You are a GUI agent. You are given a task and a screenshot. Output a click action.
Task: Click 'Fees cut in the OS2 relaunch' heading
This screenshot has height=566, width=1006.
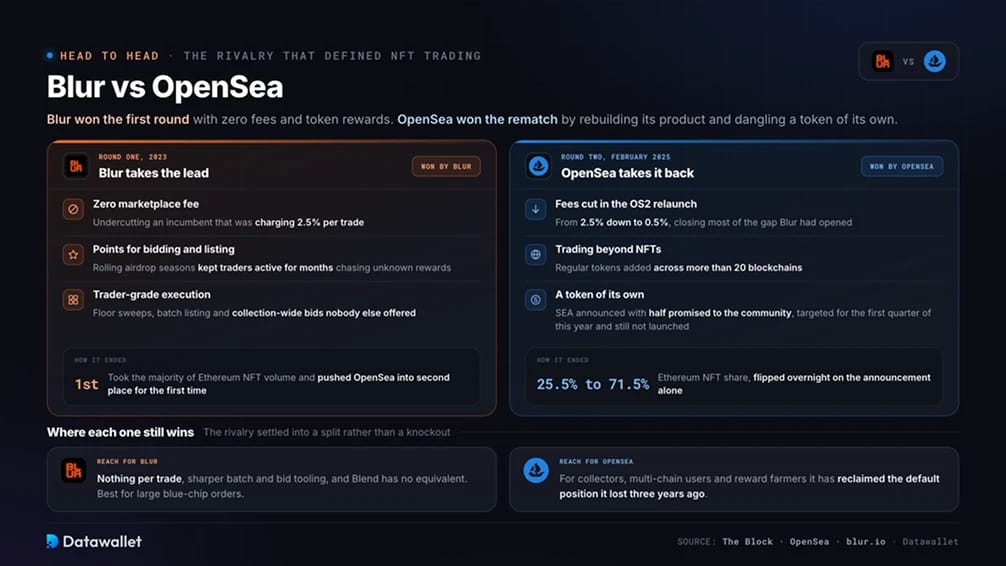click(x=626, y=204)
